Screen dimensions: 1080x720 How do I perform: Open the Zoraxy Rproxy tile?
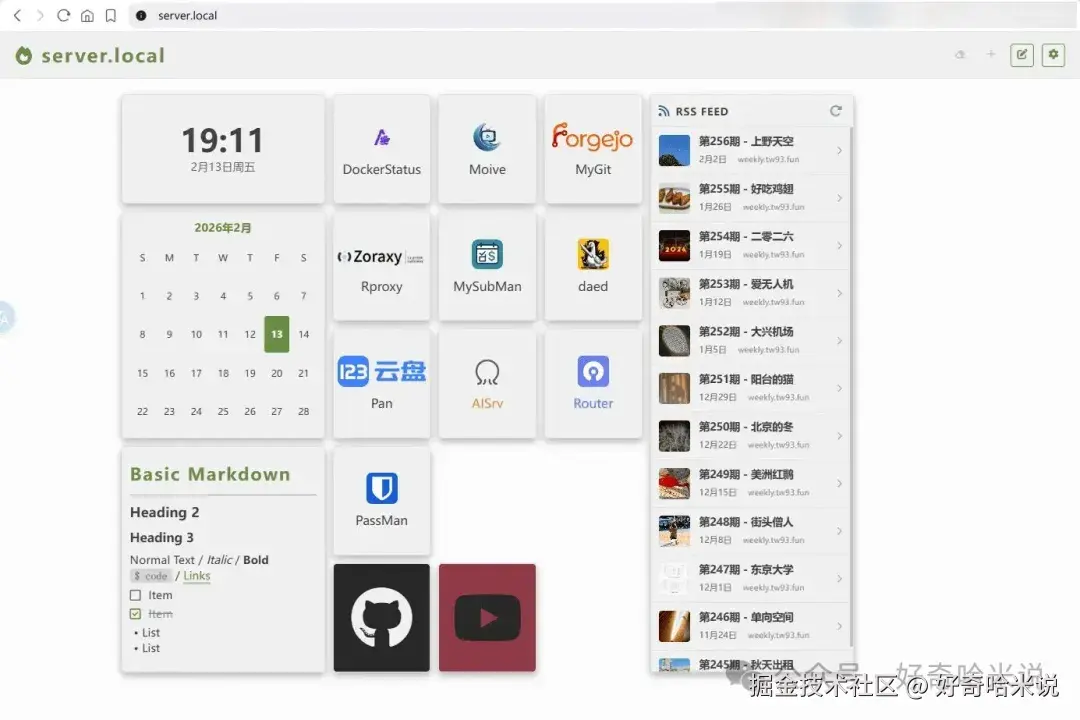[x=382, y=266]
